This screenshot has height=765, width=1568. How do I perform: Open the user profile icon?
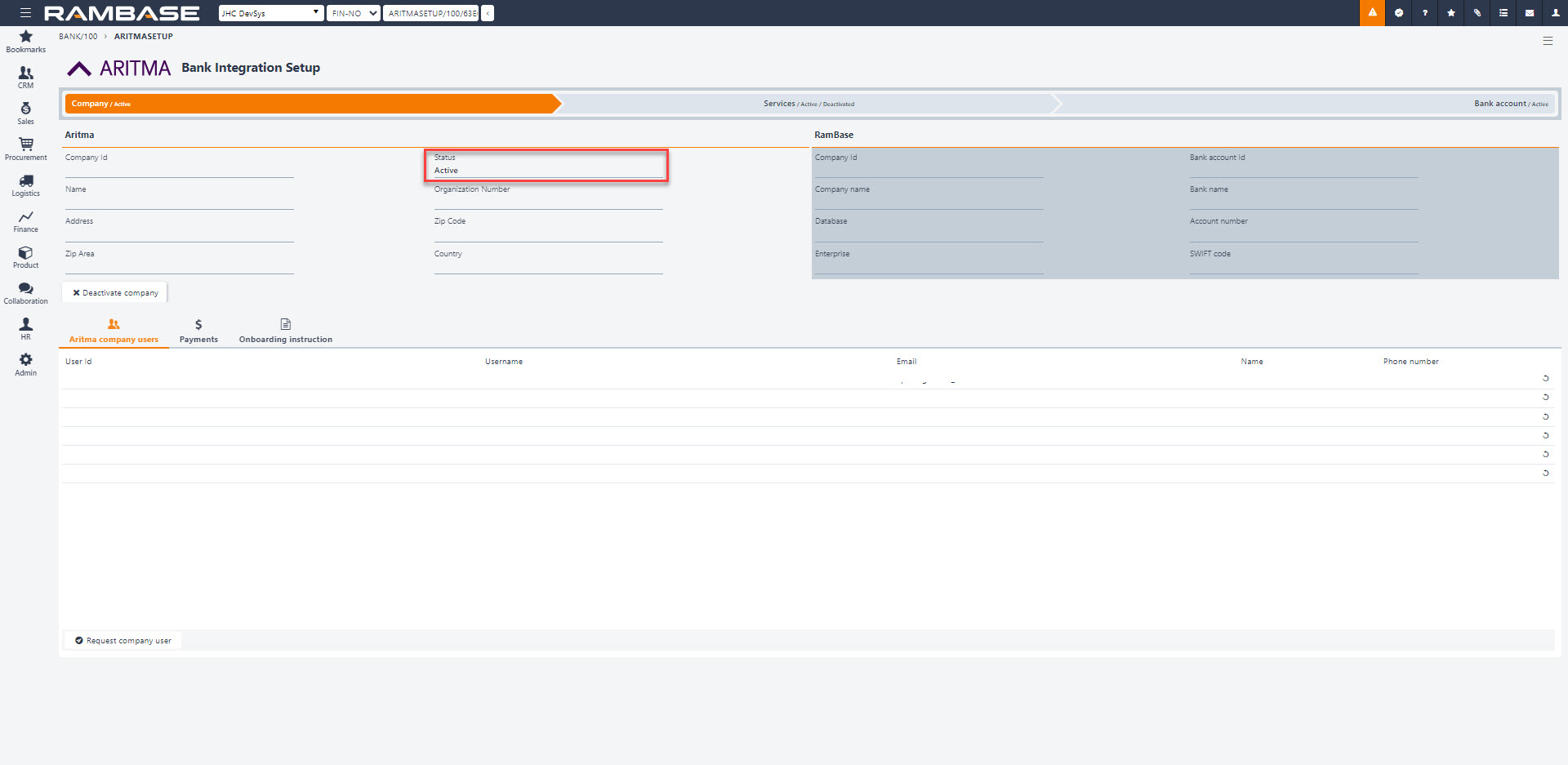click(x=1556, y=13)
